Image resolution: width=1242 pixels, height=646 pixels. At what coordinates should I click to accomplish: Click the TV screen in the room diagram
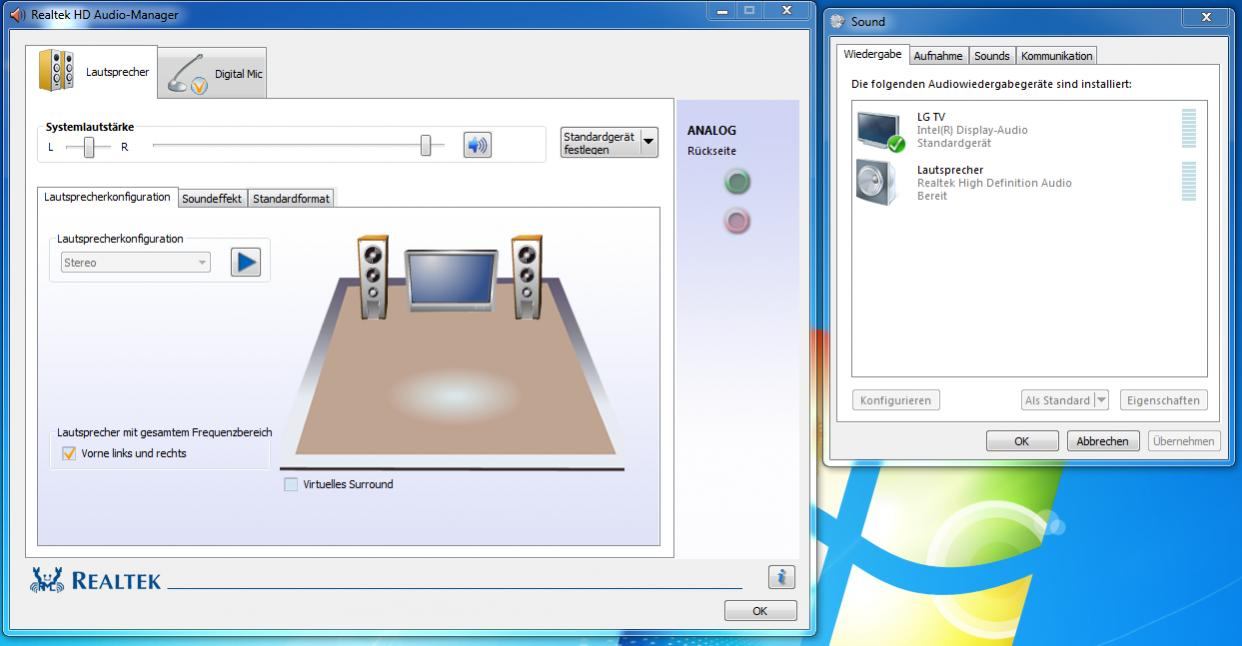450,282
